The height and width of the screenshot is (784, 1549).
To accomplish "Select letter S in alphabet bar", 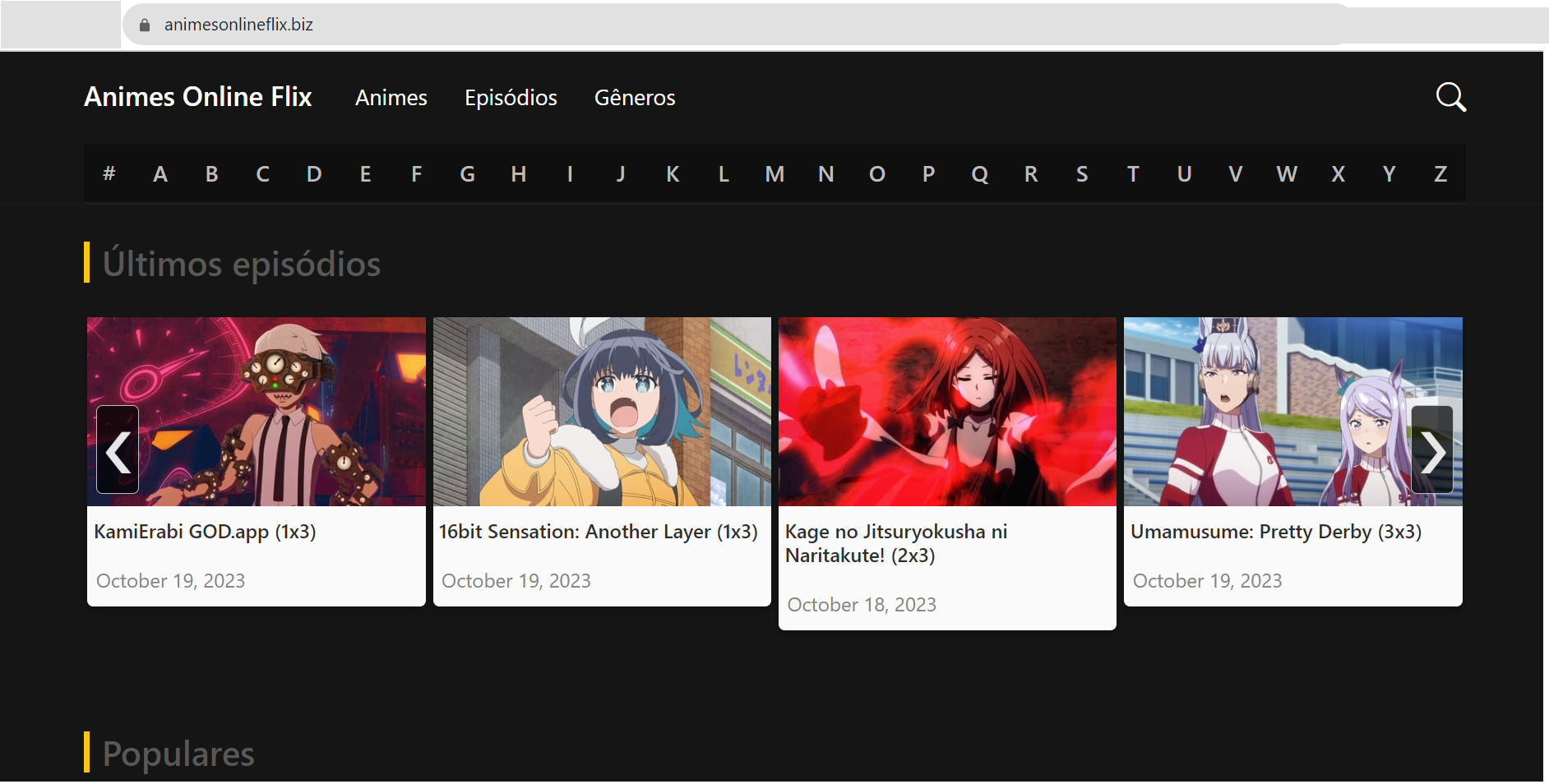I will click(x=1082, y=174).
